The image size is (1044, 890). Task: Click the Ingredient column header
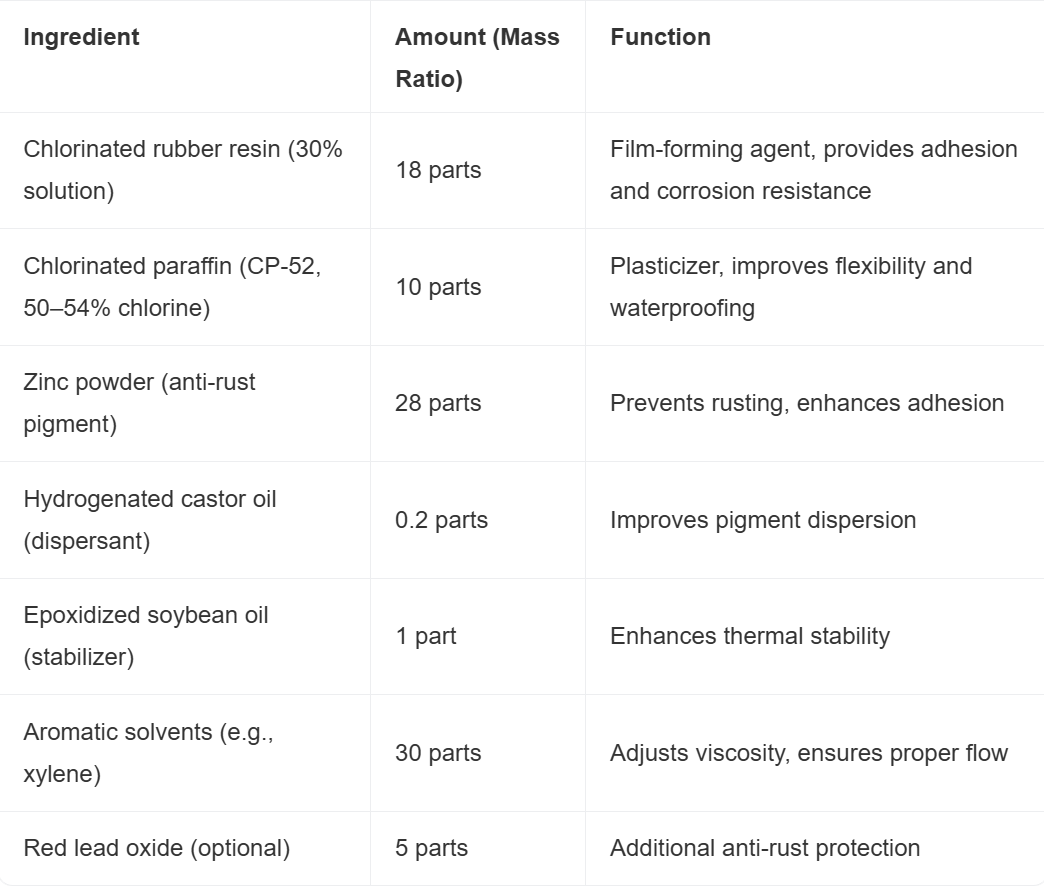(x=81, y=37)
